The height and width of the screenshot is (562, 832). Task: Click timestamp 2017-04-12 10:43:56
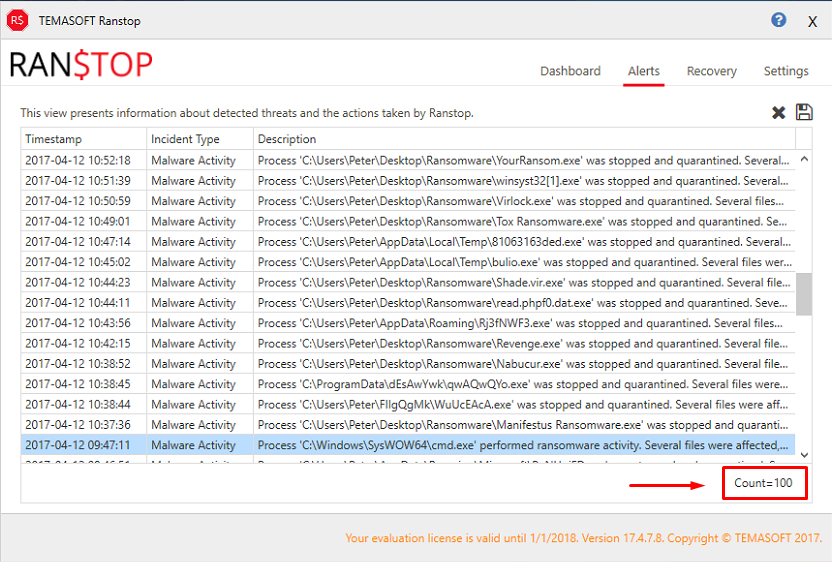(78, 323)
